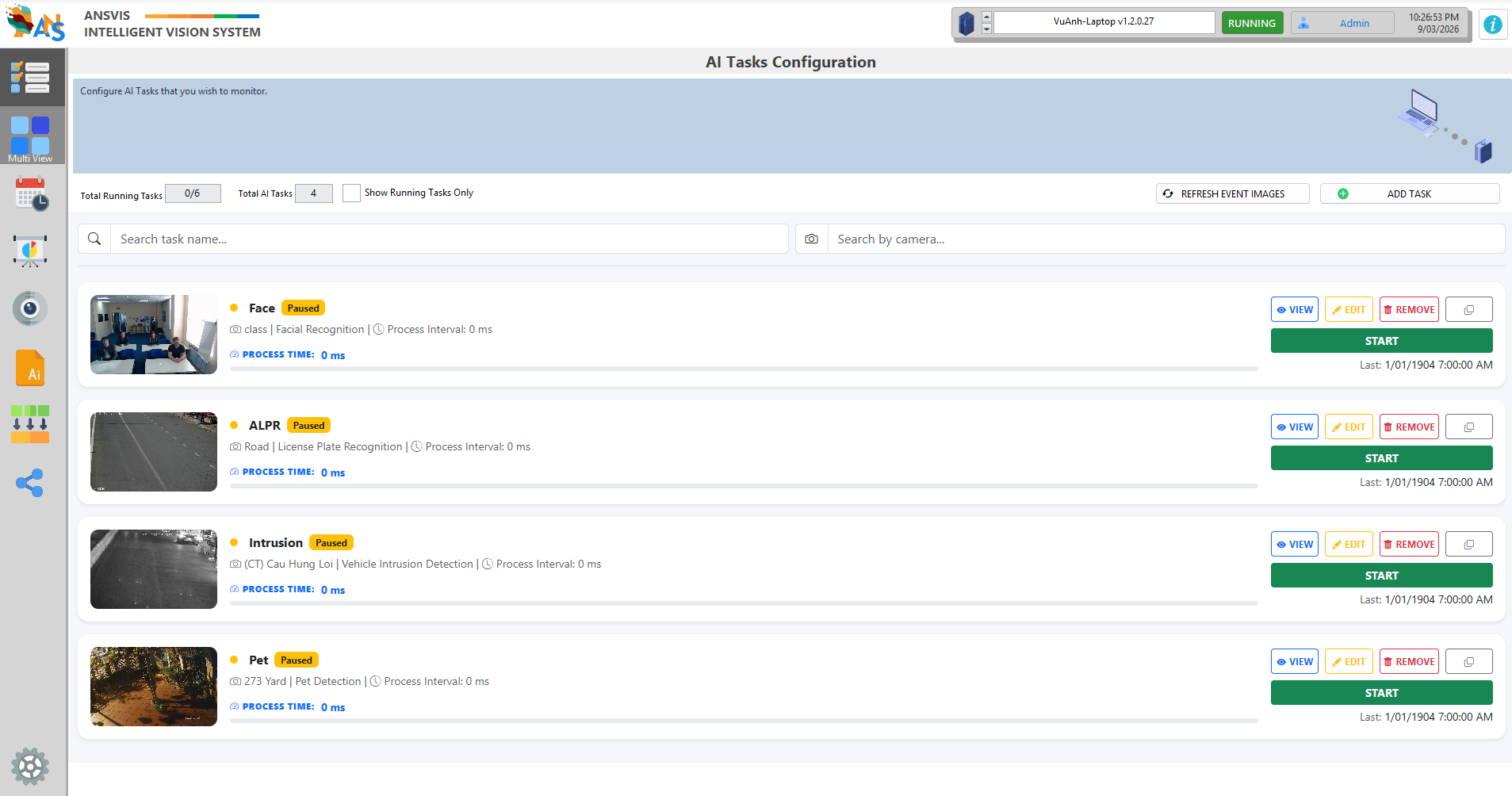This screenshot has width=1512, height=796.
Task: Edit the ALPR task
Action: (x=1348, y=427)
